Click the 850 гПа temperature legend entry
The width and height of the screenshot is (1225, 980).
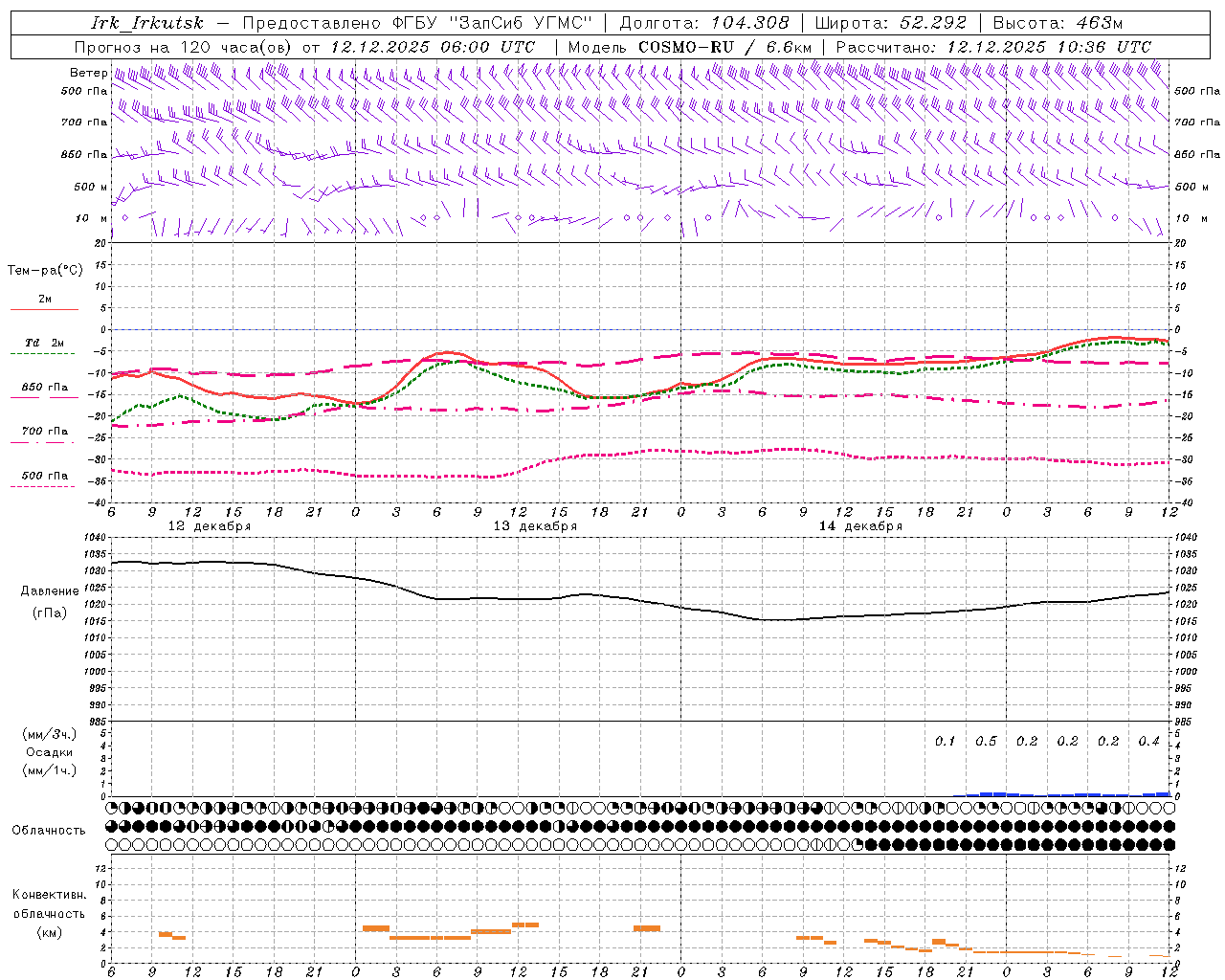tap(44, 388)
